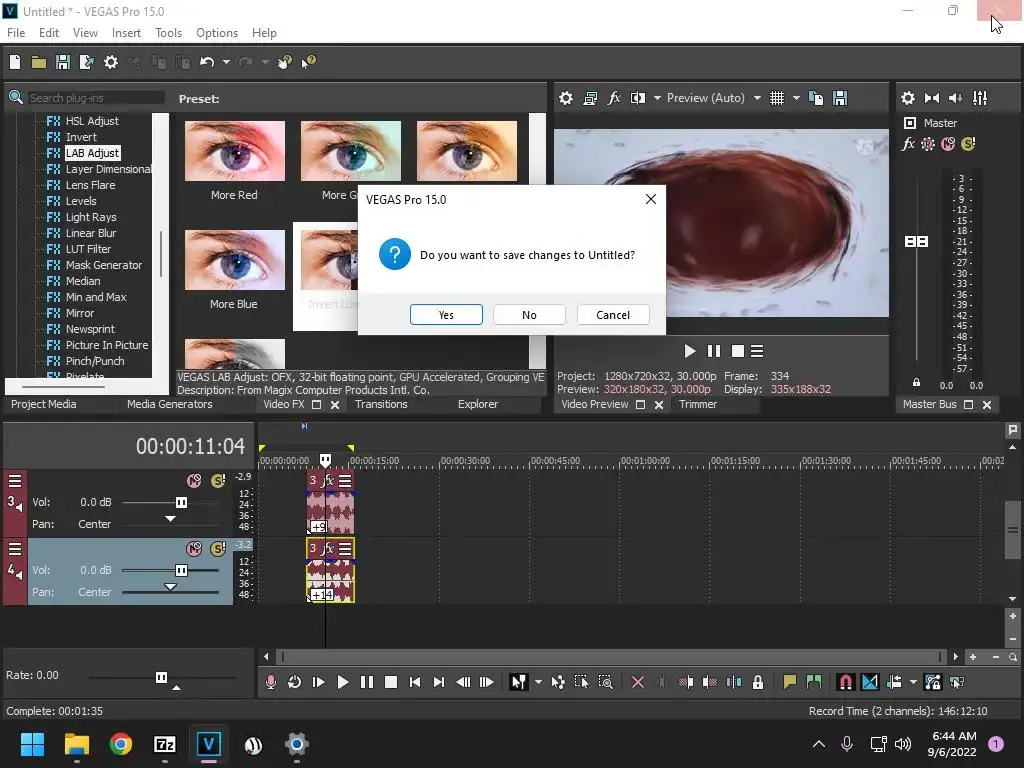The height and width of the screenshot is (768, 1024).
Task: Open the Tools menu
Action: [168, 33]
